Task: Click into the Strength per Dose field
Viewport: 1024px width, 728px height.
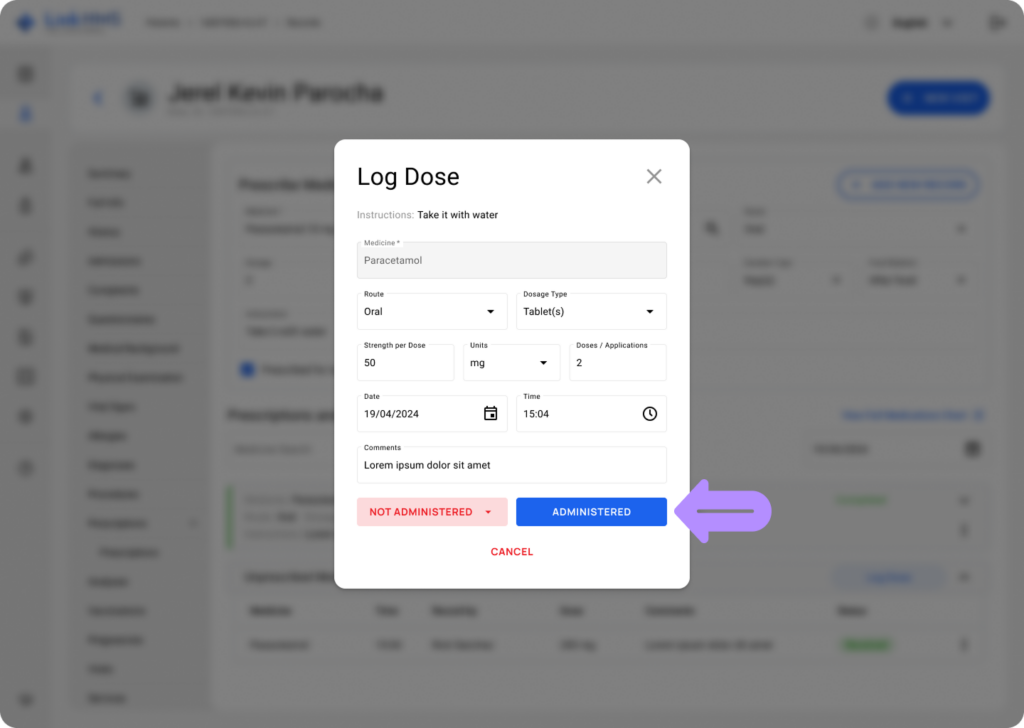Action: 405,363
